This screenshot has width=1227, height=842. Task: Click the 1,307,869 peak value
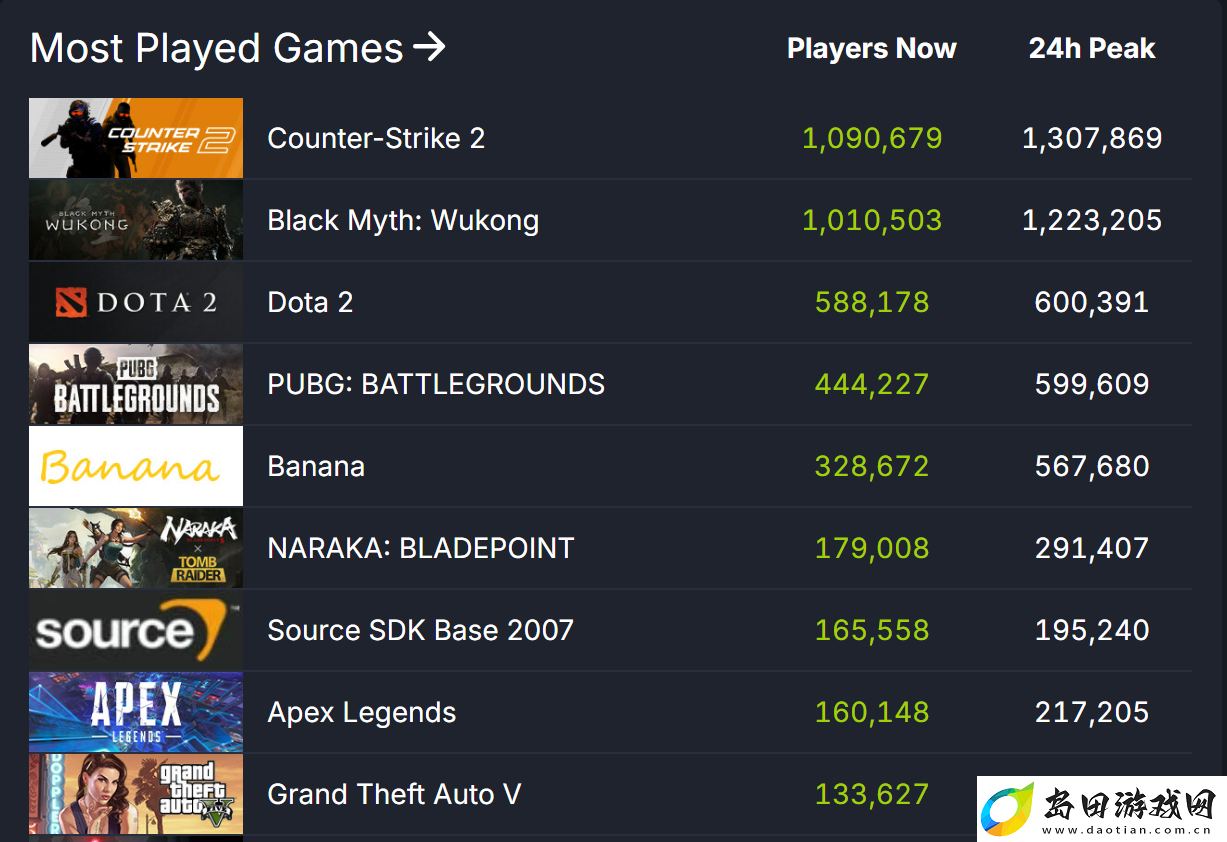[x=1092, y=138]
